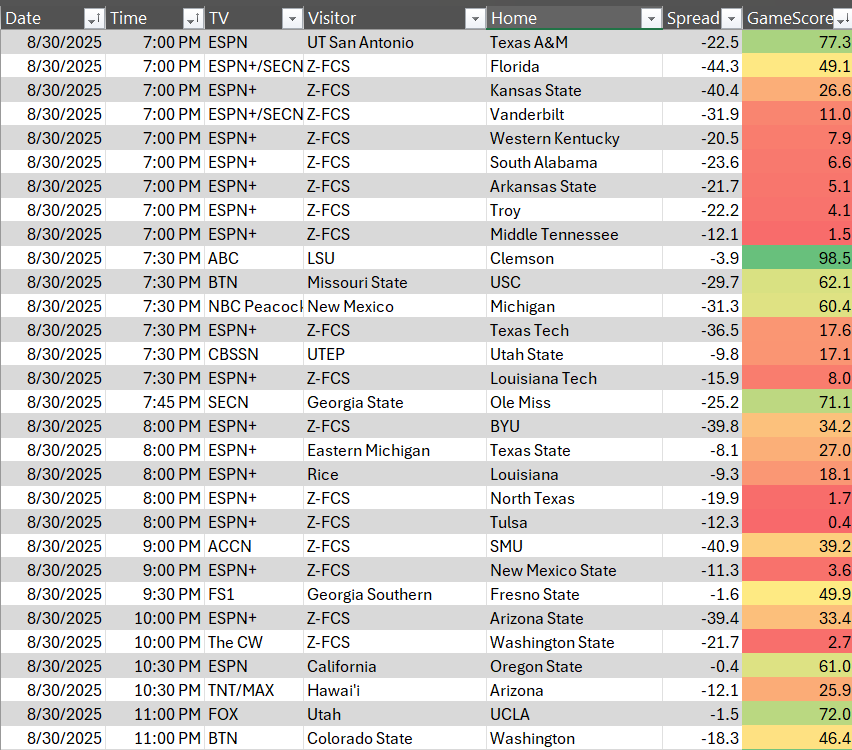Select the Utah State home cell

[574, 354]
